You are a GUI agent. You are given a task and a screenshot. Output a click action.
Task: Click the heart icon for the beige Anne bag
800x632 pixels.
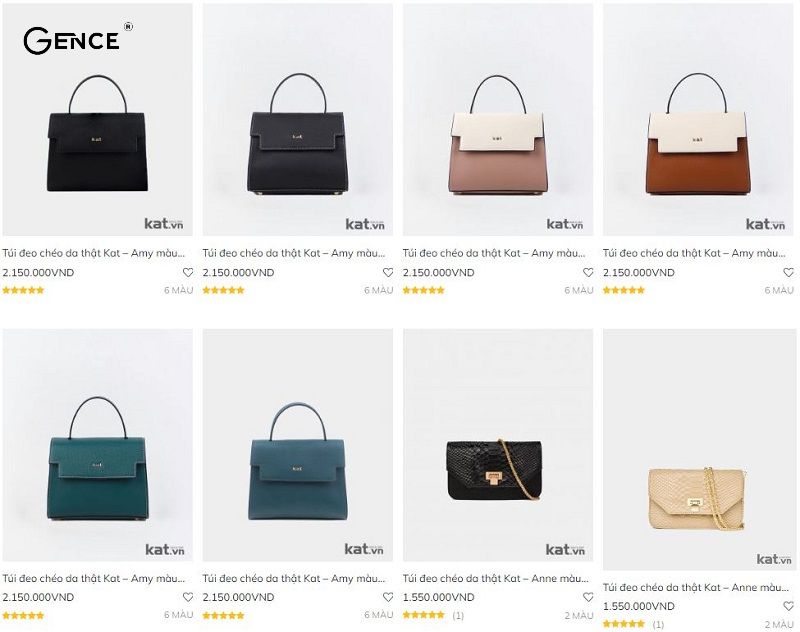click(788, 606)
